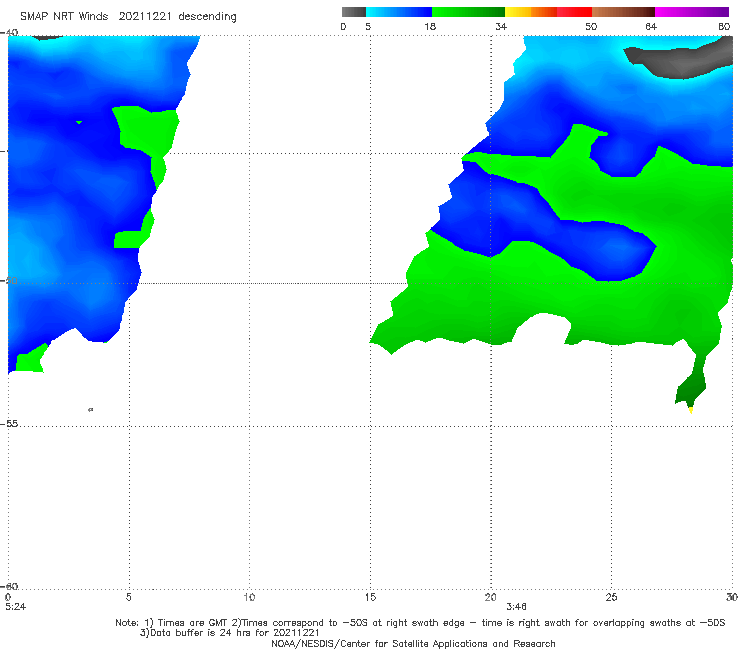Click the color bar label "80"

tap(724, 26)
